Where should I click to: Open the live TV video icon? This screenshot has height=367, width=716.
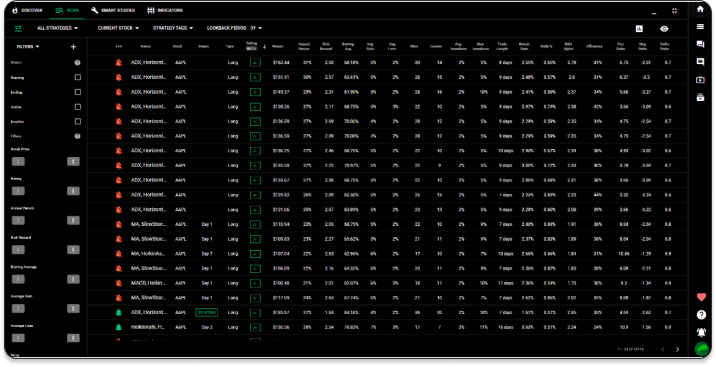click(x=700, y=79)
